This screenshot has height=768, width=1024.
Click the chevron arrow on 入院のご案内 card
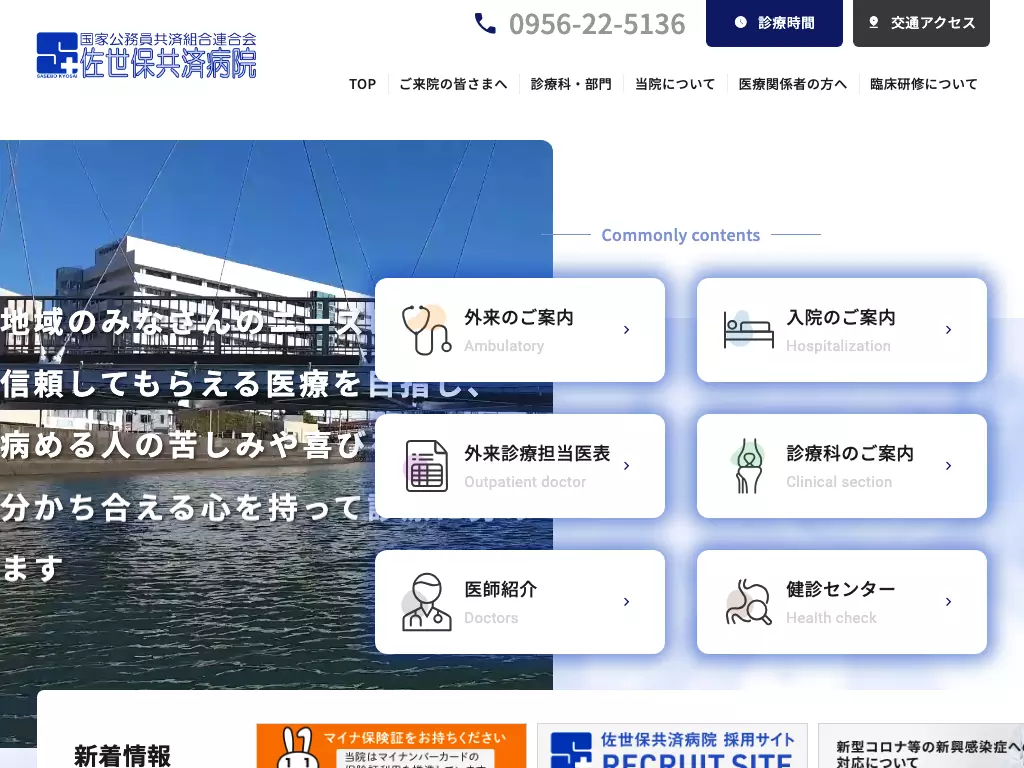(x=948, y=330)
